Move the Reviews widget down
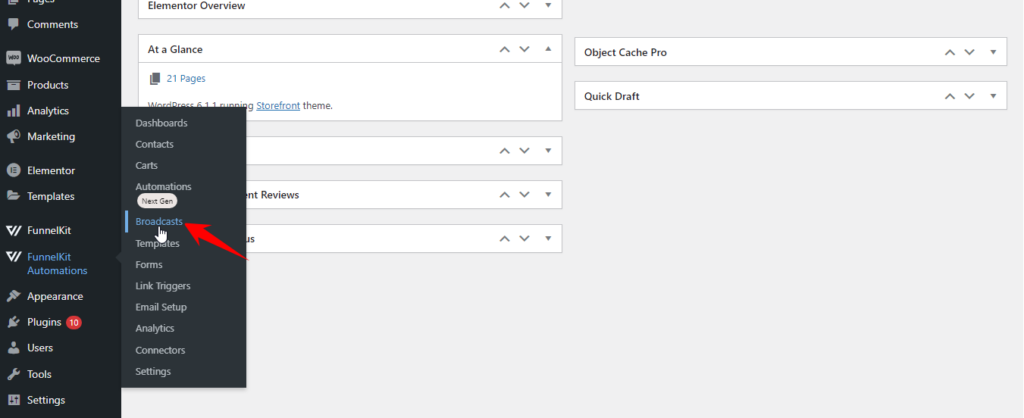 pos(524,195)
